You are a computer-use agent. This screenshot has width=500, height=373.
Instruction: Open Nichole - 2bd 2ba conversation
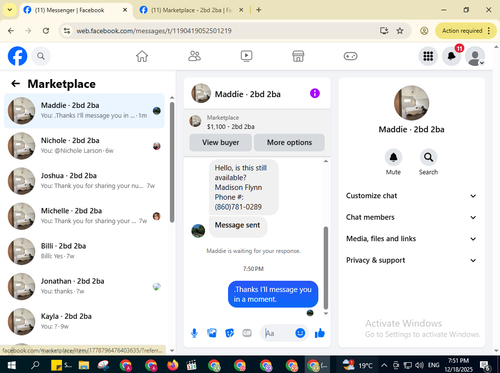(x=84, y=146)
